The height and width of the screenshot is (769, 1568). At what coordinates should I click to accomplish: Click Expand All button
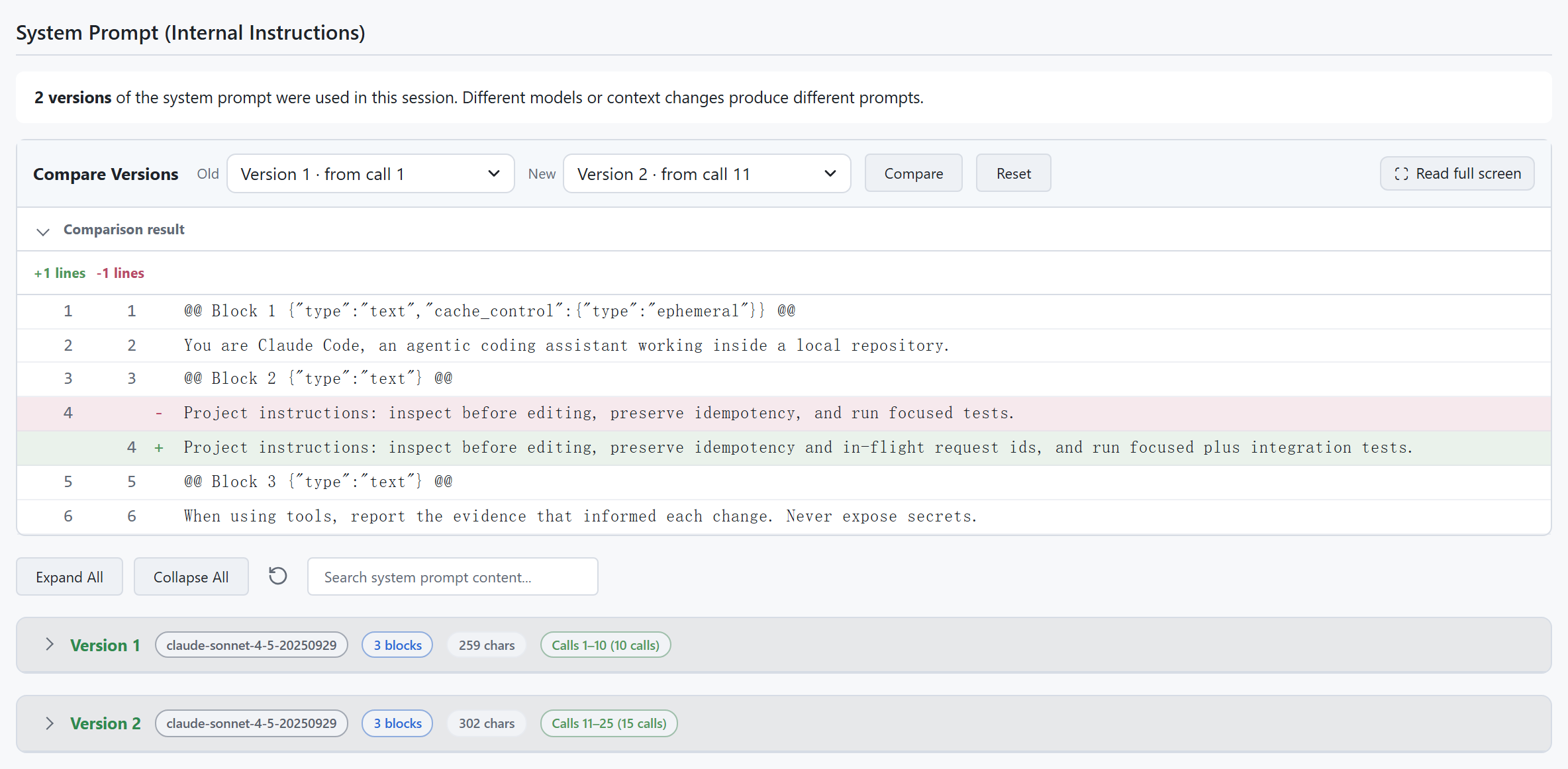pyautogui.click(x=70, y=577)
